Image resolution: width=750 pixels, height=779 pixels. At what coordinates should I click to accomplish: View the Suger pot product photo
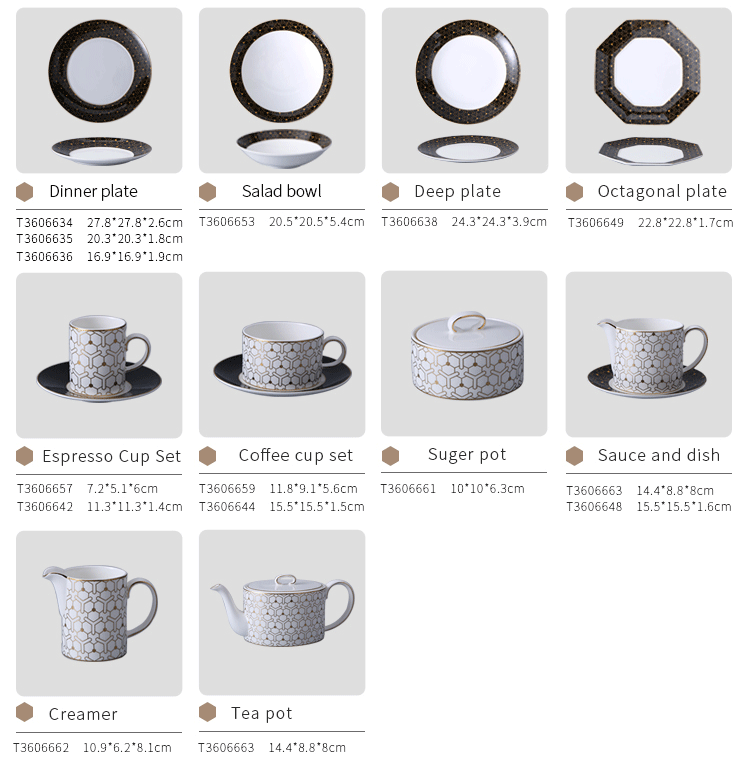(464, 354)
